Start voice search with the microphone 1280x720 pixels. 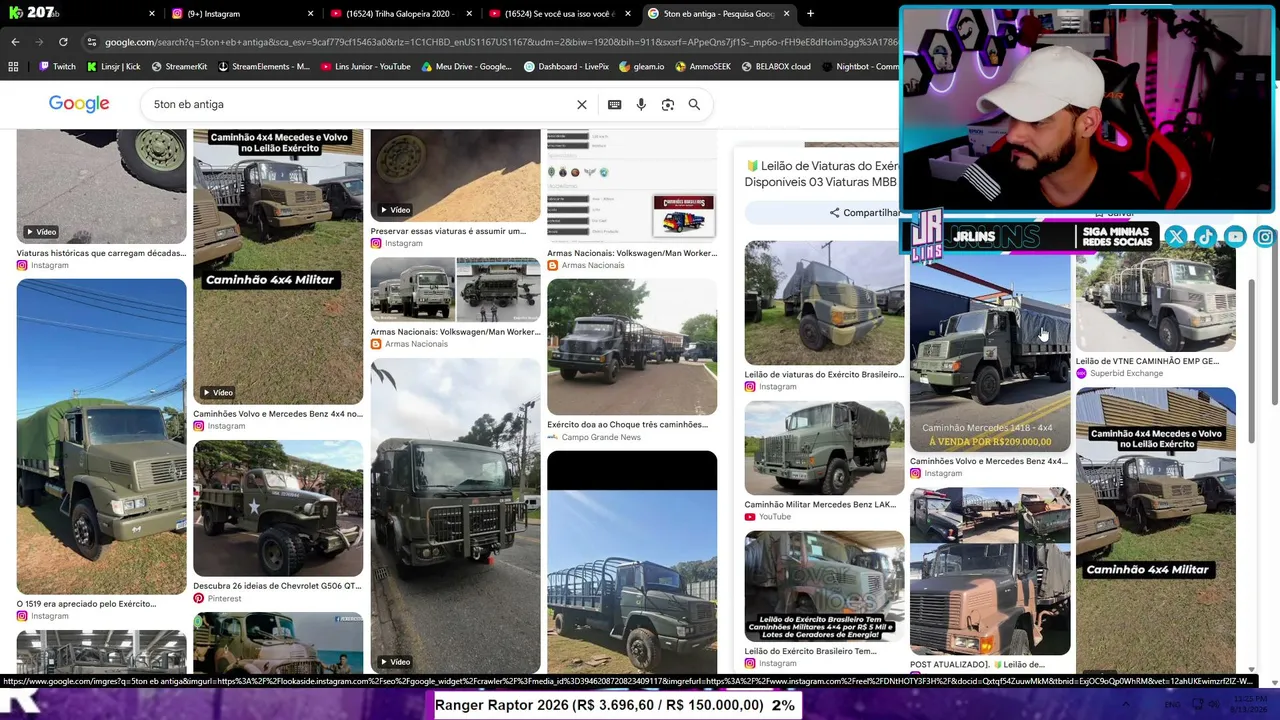641,104
